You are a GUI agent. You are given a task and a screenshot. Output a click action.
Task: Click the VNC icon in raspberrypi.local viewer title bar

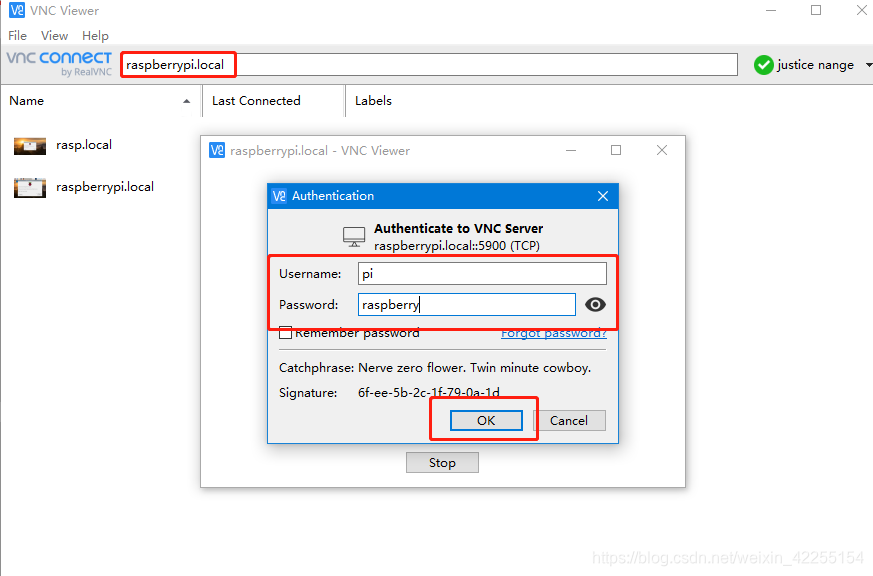(217, 150)
